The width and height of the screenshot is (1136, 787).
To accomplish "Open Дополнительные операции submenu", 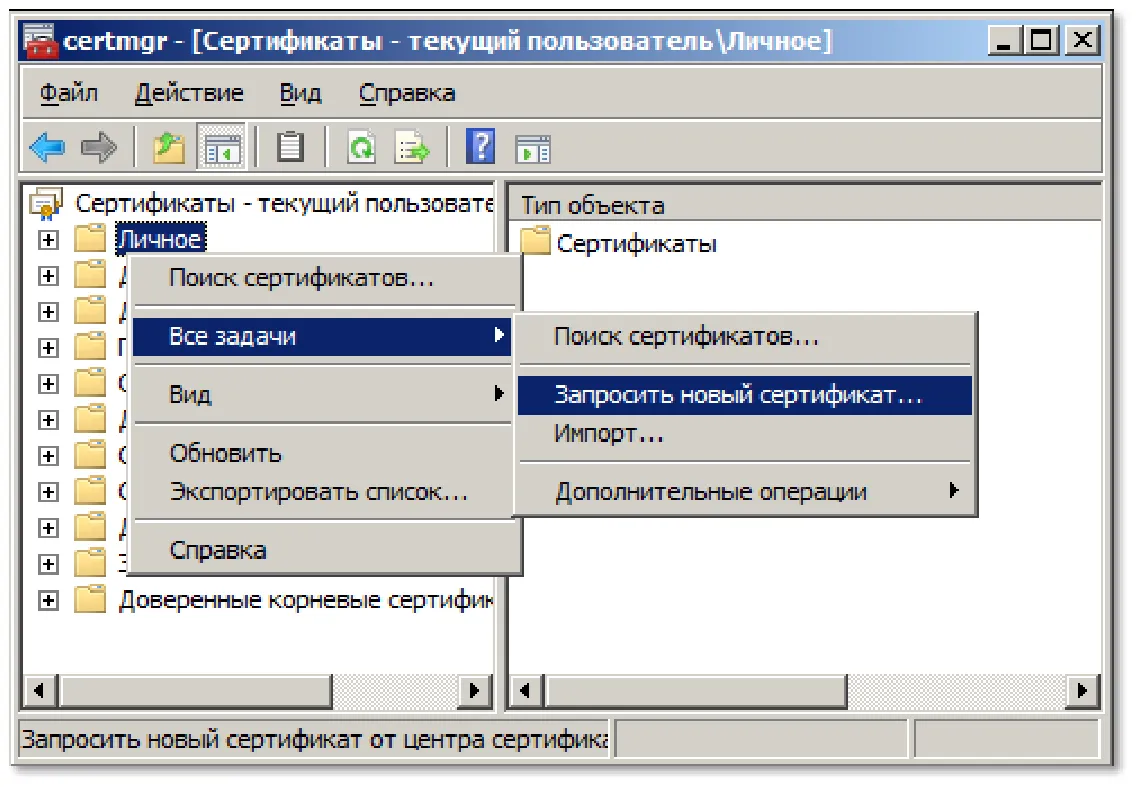I will click(745, 492).
